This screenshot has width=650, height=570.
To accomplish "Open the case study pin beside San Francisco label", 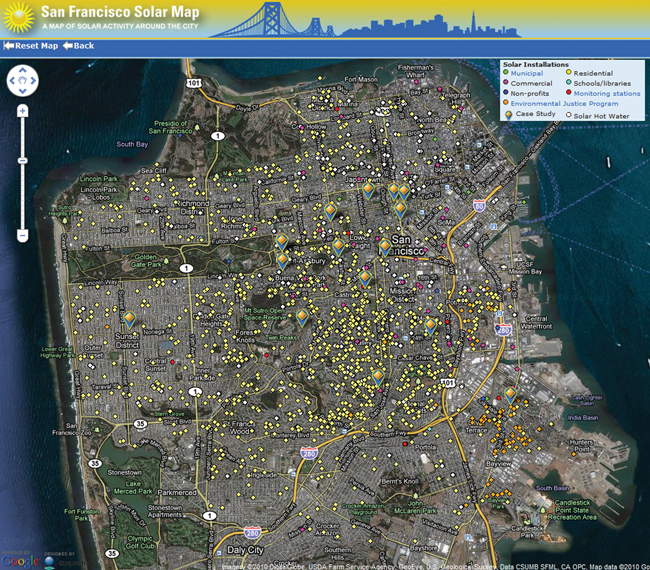I will [385, 247].
